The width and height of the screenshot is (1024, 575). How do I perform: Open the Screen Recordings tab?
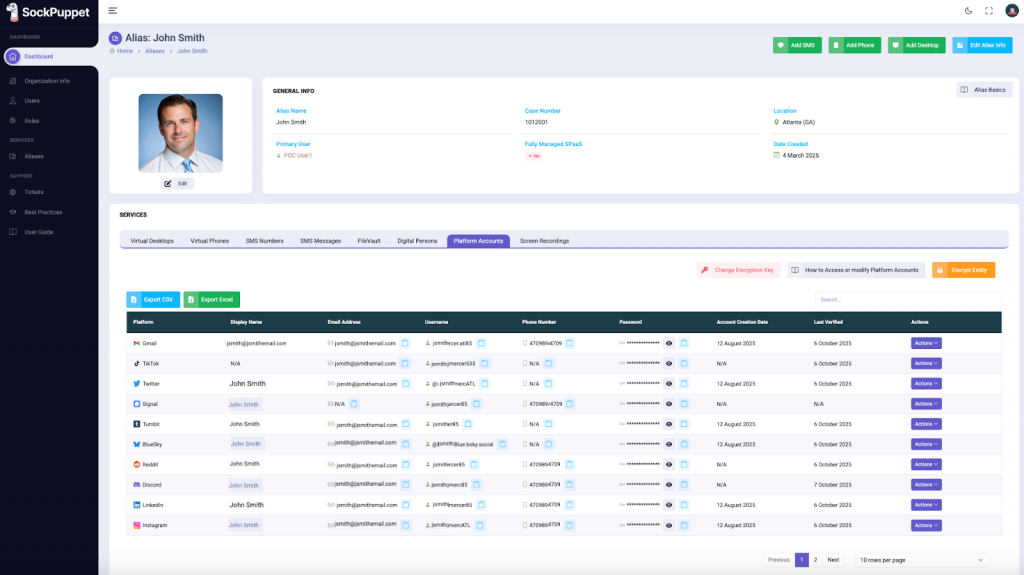(544, 241)
